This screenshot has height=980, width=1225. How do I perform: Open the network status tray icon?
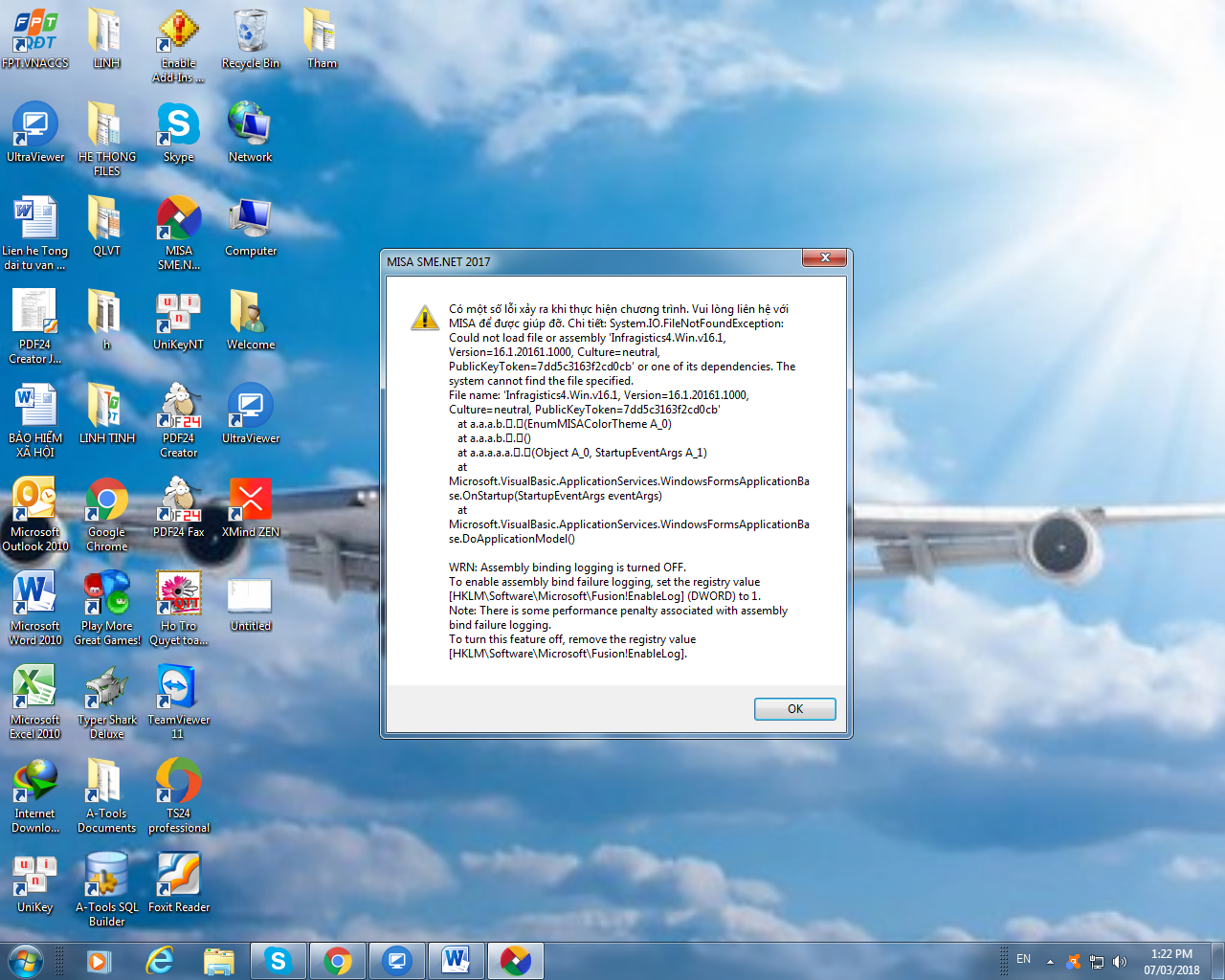click(x=1097, y=961)
